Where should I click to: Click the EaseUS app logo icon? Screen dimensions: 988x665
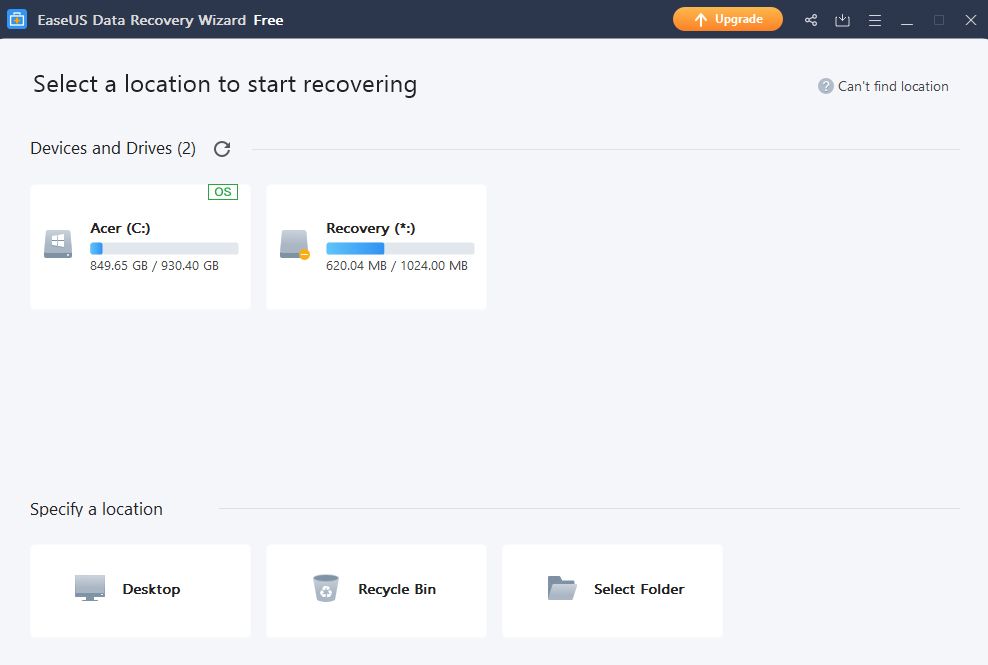click(x=17, y=20)
